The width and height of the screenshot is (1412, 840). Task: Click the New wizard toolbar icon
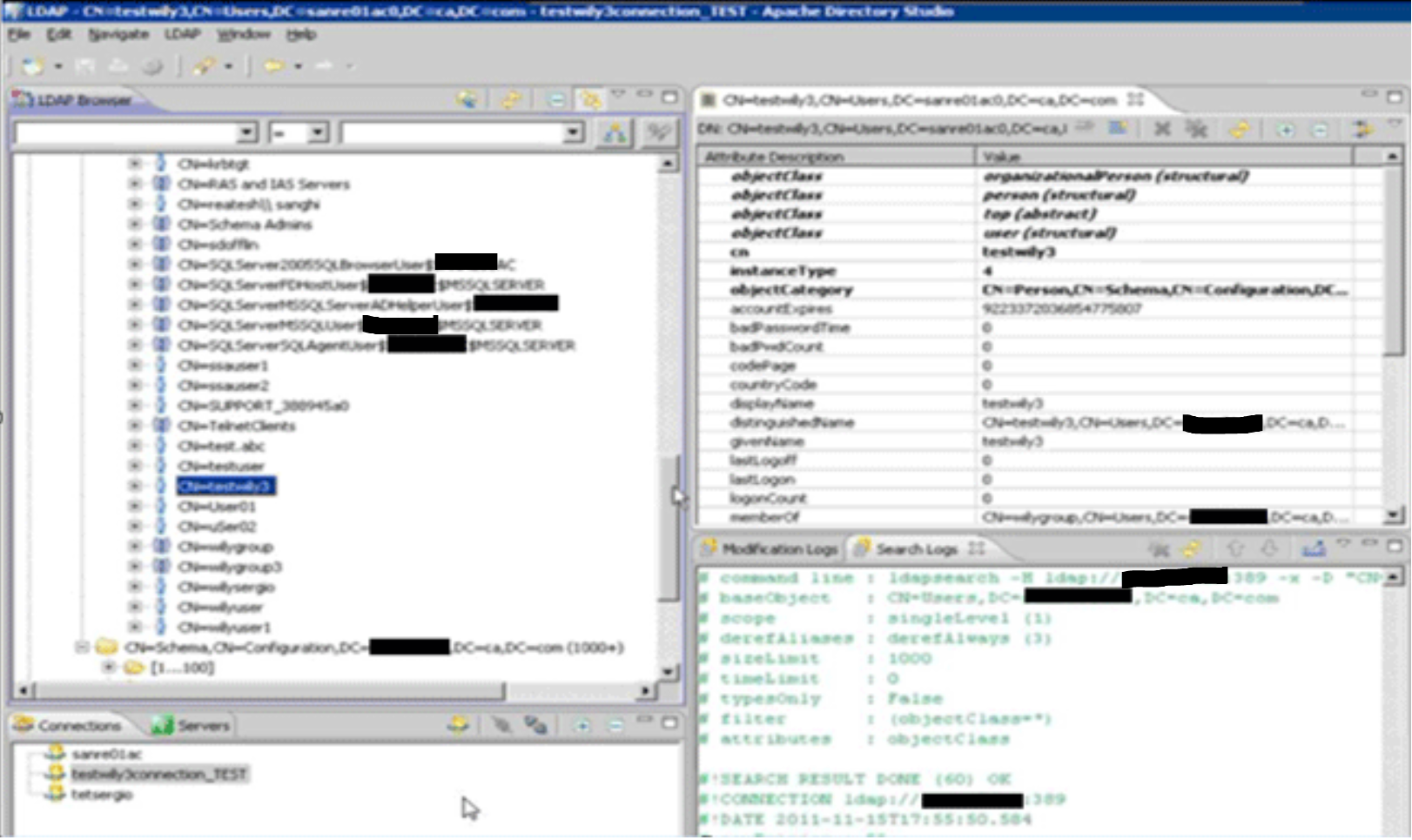coord(33,66)
